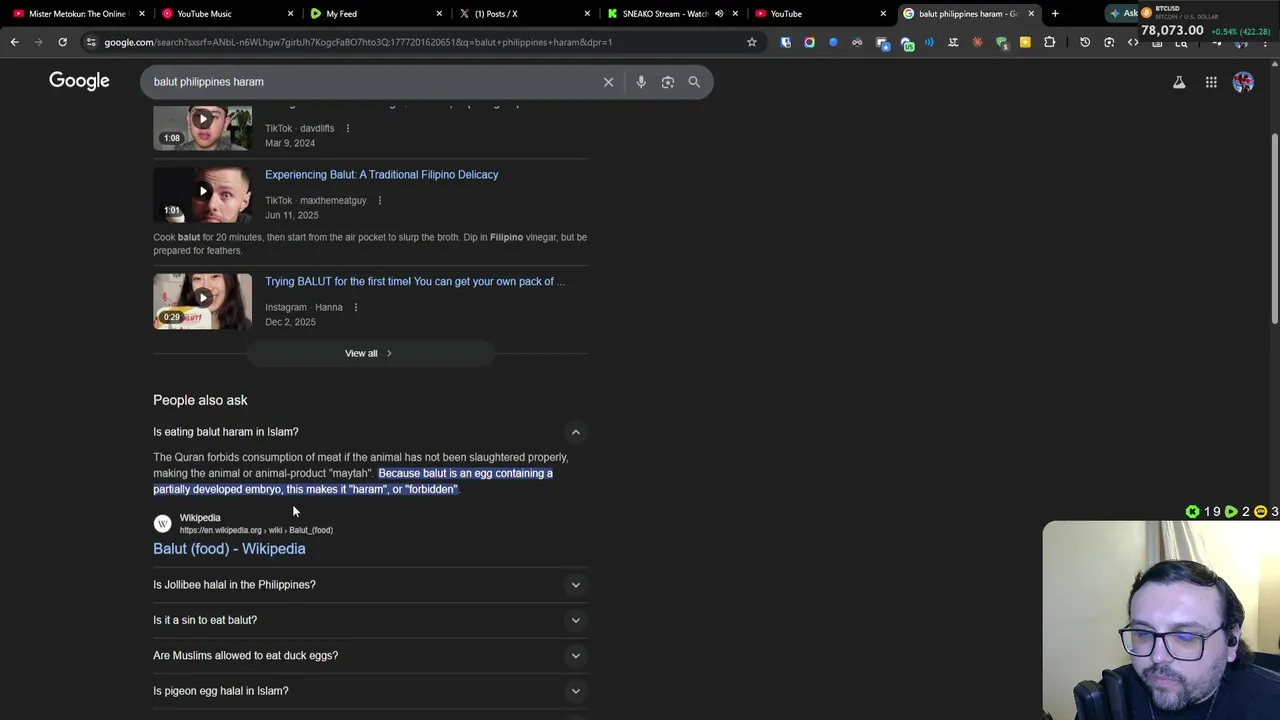The image size is (1280, 720).
Task: Submit search with the magnifier icon
Action: click(x=694, y=82)
